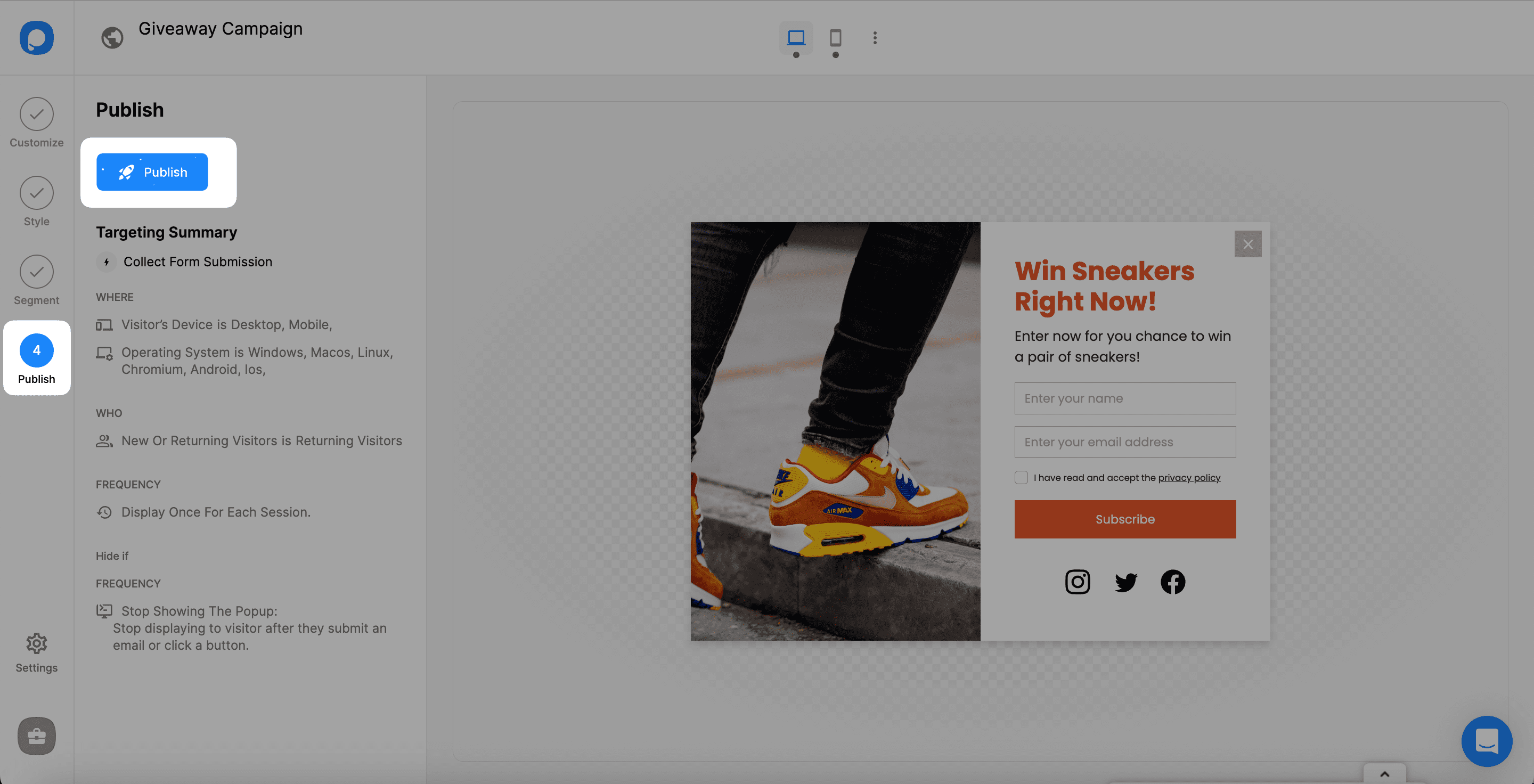Click the Facebook icon in popup

(1172, 582)
